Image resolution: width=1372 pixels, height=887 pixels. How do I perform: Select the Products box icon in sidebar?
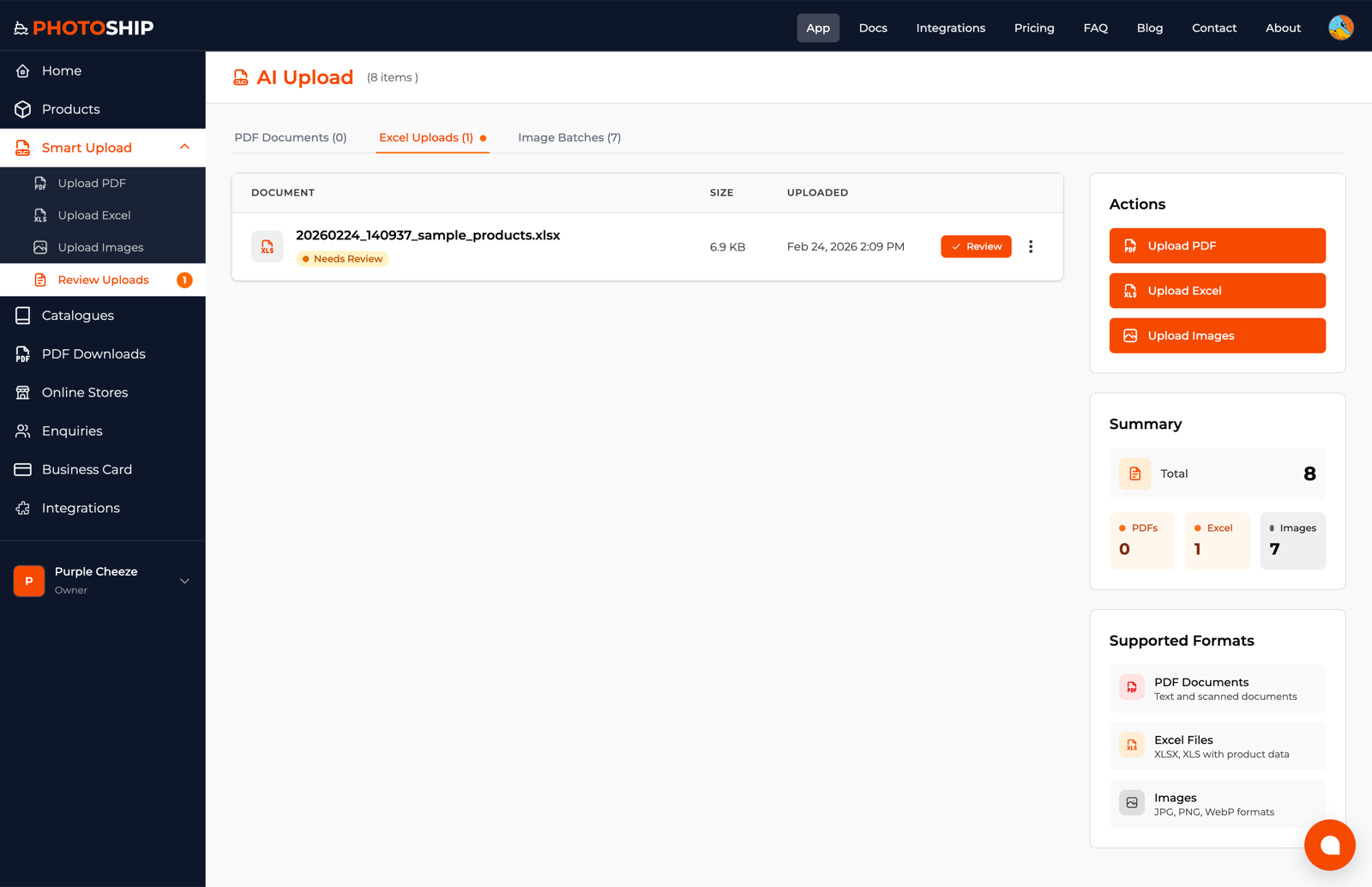point(23,109)
